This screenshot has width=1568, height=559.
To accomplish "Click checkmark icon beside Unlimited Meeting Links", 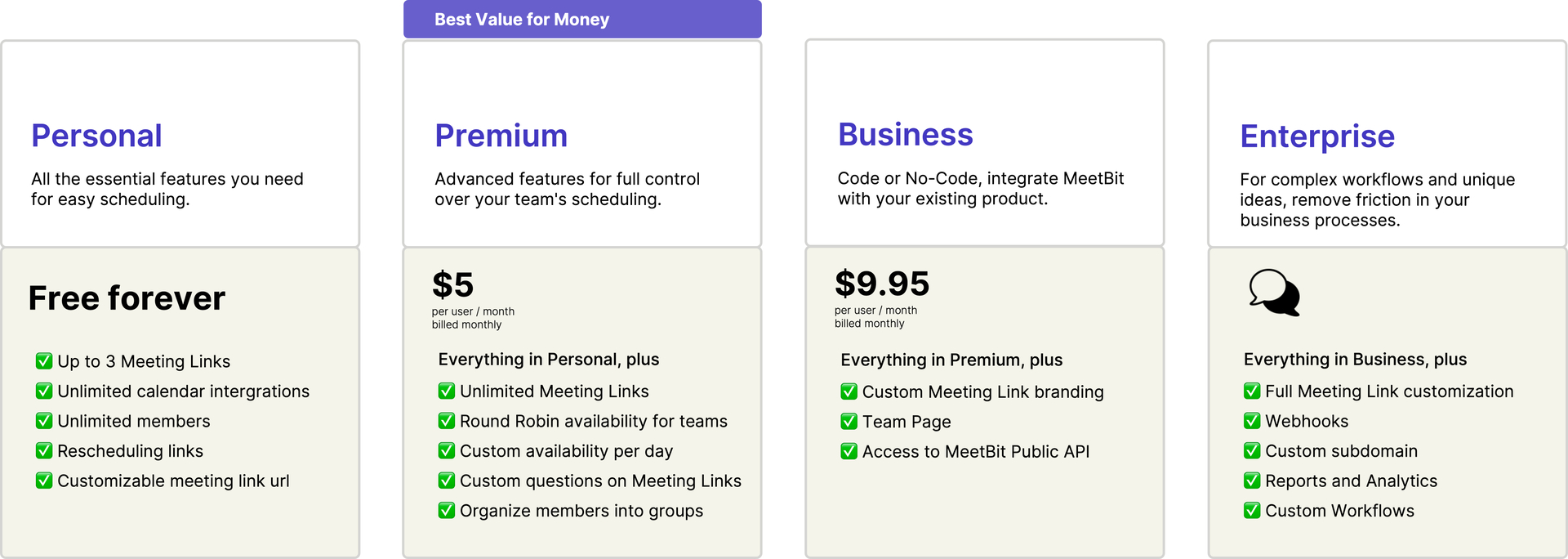I will tap(447, 391).
